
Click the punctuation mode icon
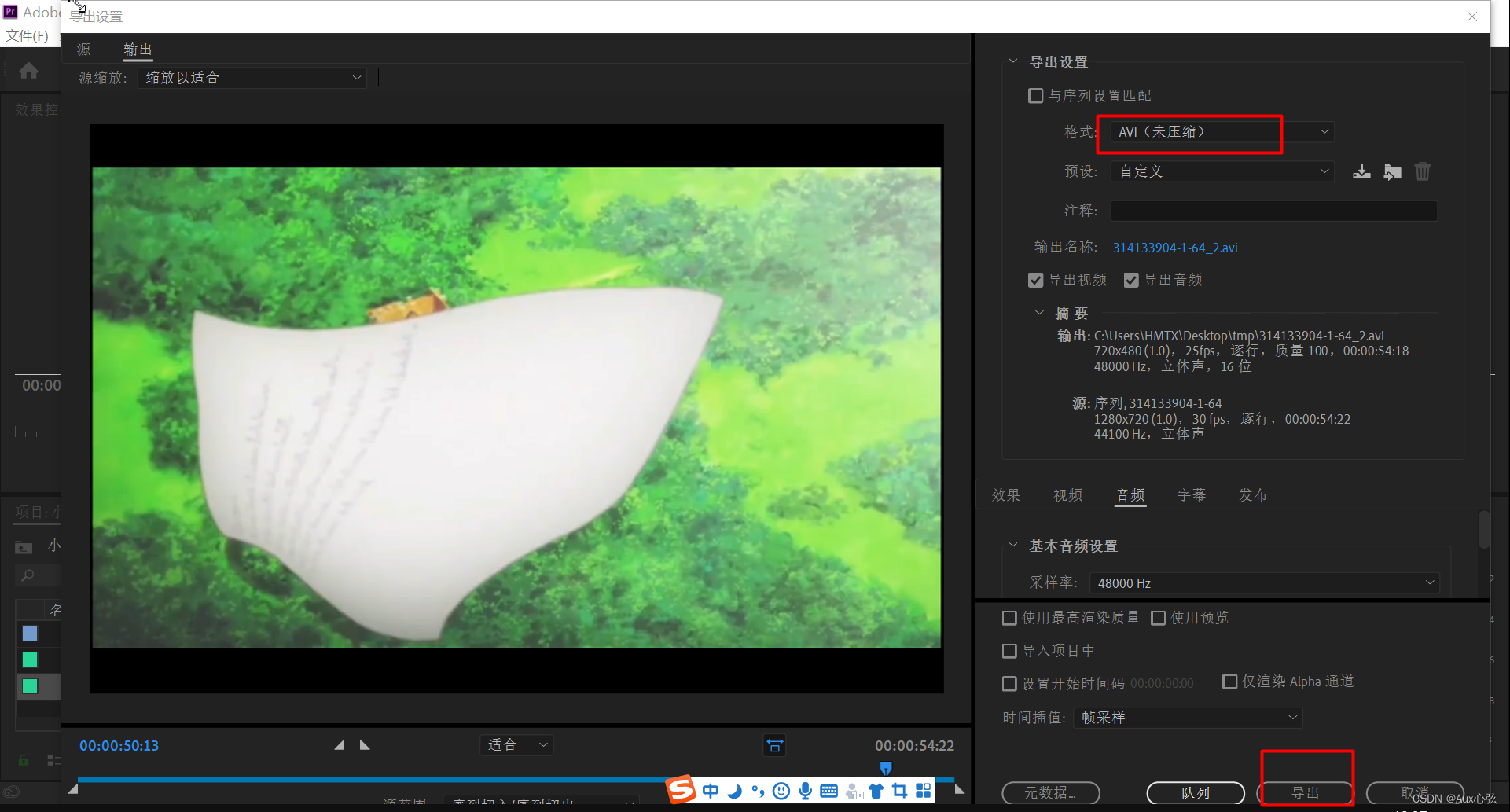coord(758,791)
